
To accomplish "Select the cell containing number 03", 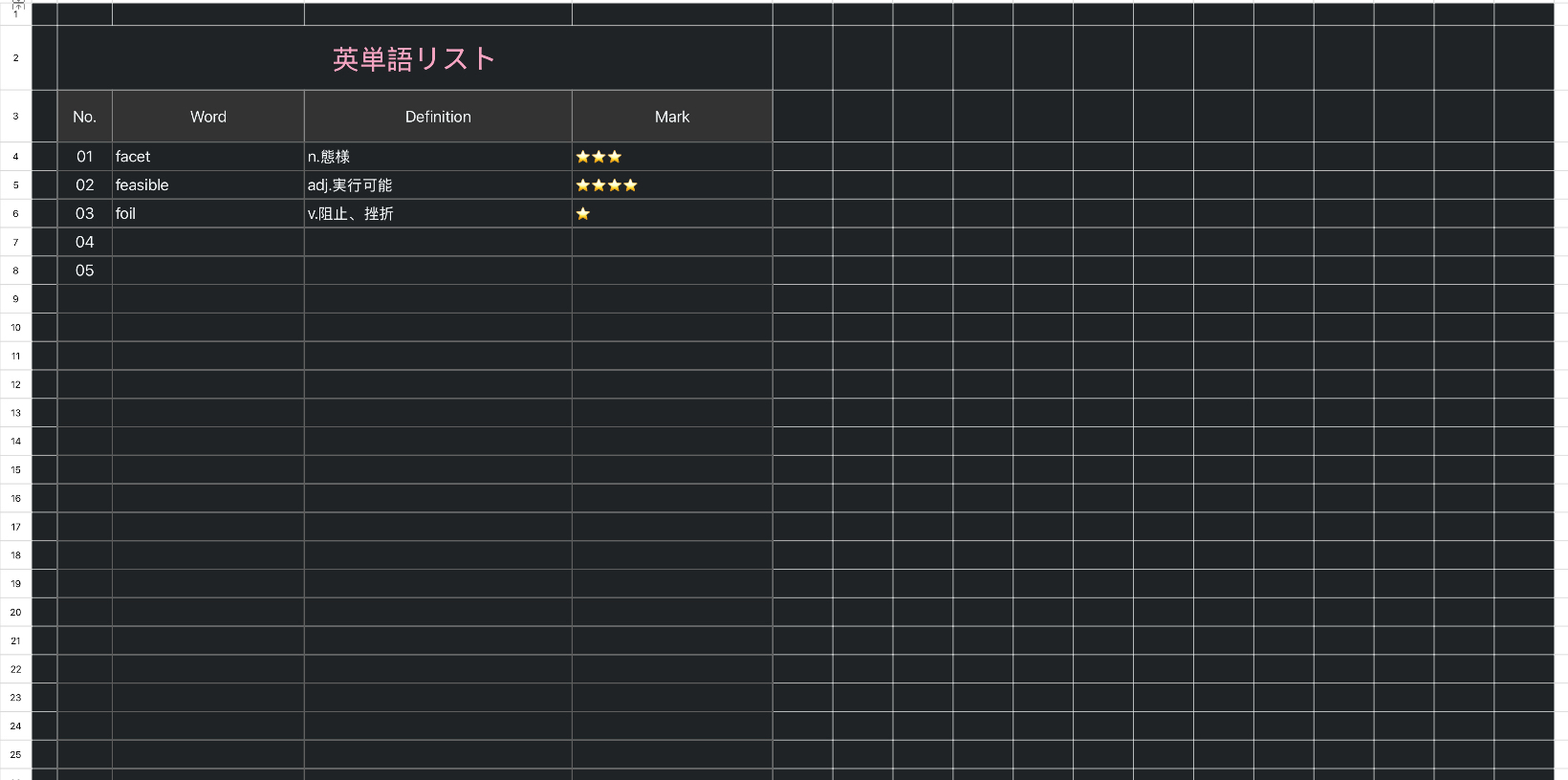I will point(85,213).
